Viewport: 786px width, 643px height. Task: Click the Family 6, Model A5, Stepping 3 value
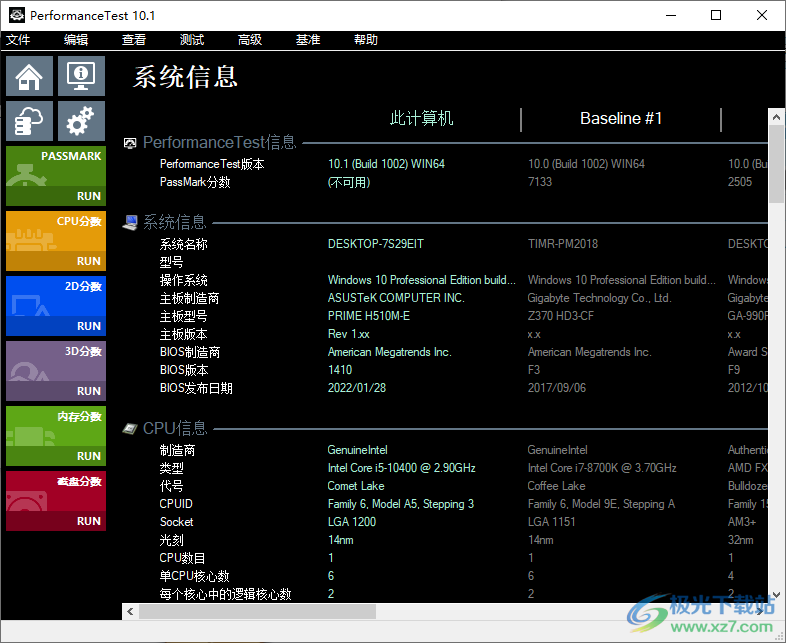point(401,504)
